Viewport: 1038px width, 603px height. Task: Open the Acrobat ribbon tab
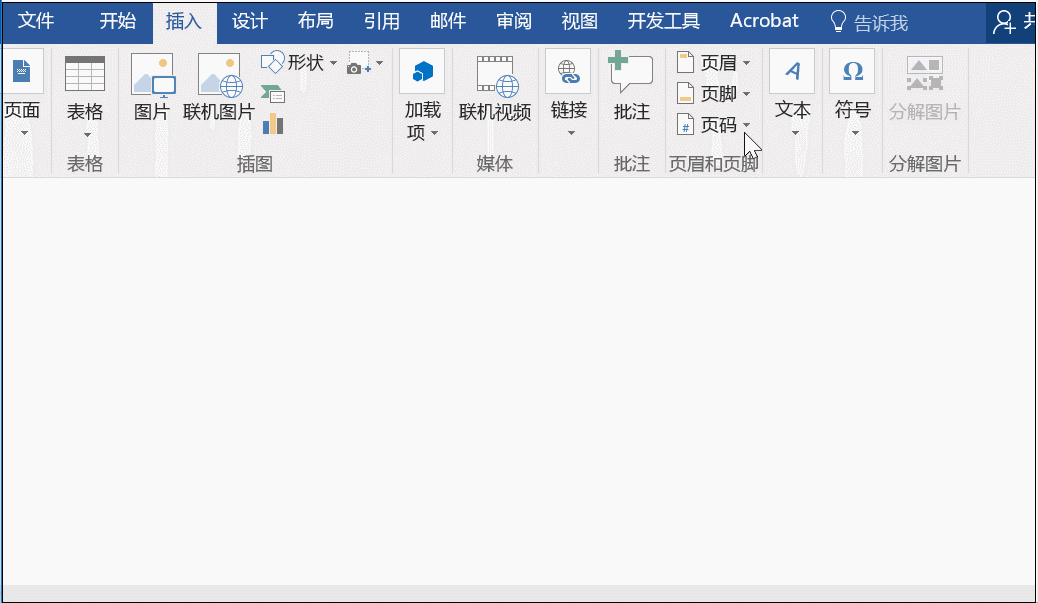pos(764,20)
